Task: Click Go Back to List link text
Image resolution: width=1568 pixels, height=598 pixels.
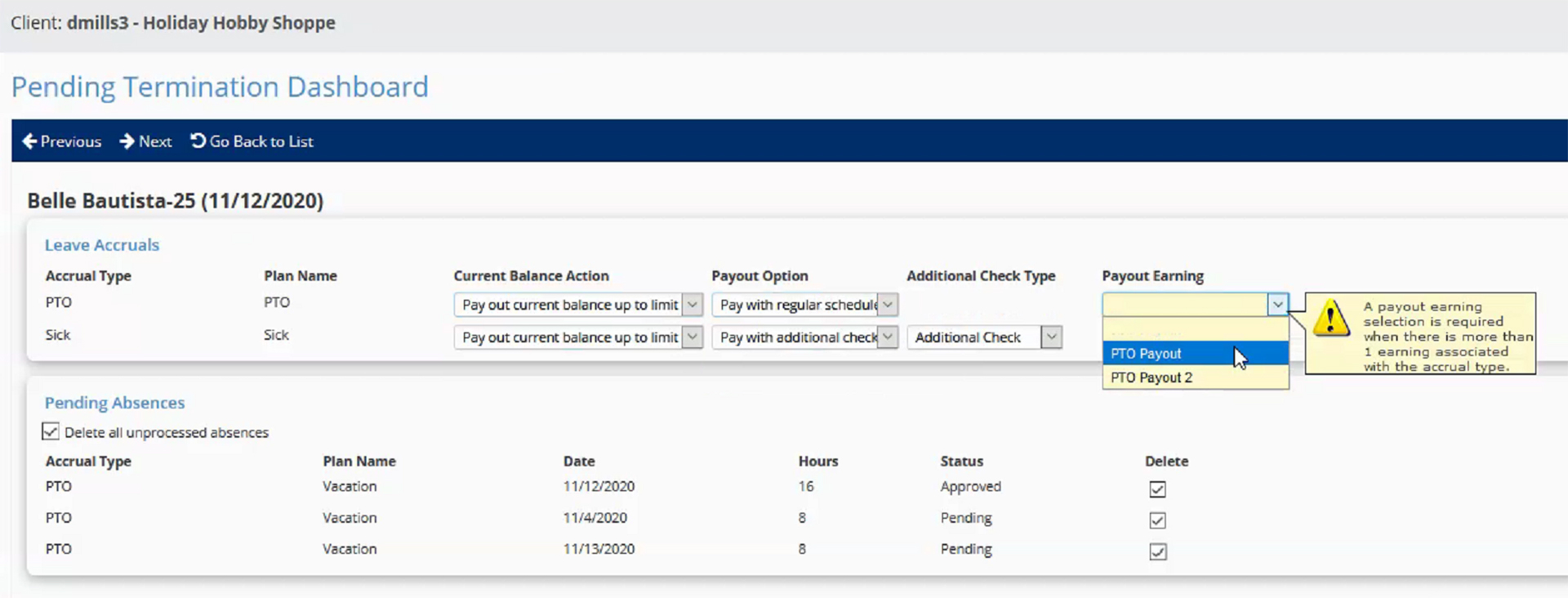Action: (261, 141)
